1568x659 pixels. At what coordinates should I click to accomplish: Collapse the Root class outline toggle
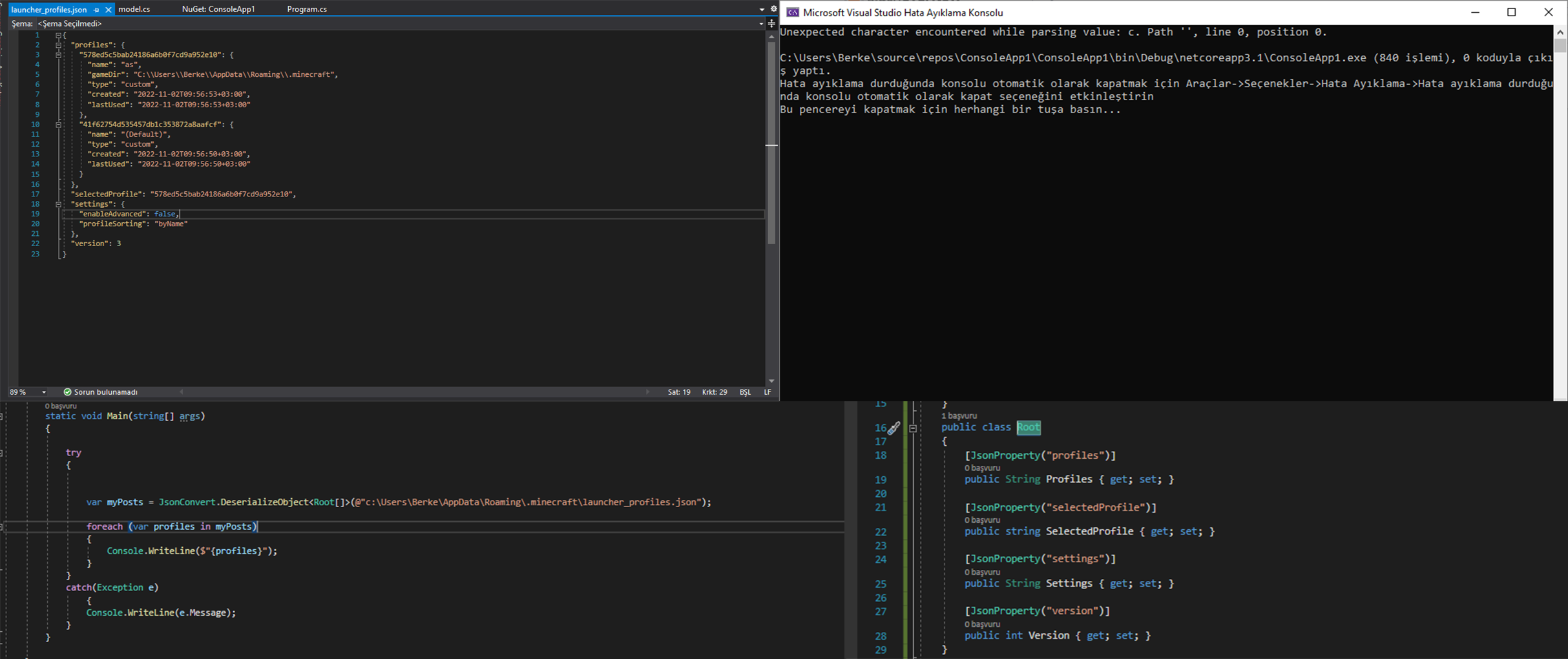click(913, 428)
